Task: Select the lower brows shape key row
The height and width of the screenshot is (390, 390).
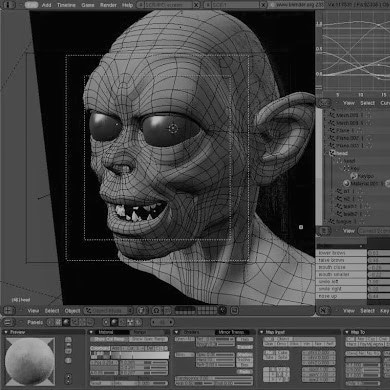Action: [x=341, y=253]
